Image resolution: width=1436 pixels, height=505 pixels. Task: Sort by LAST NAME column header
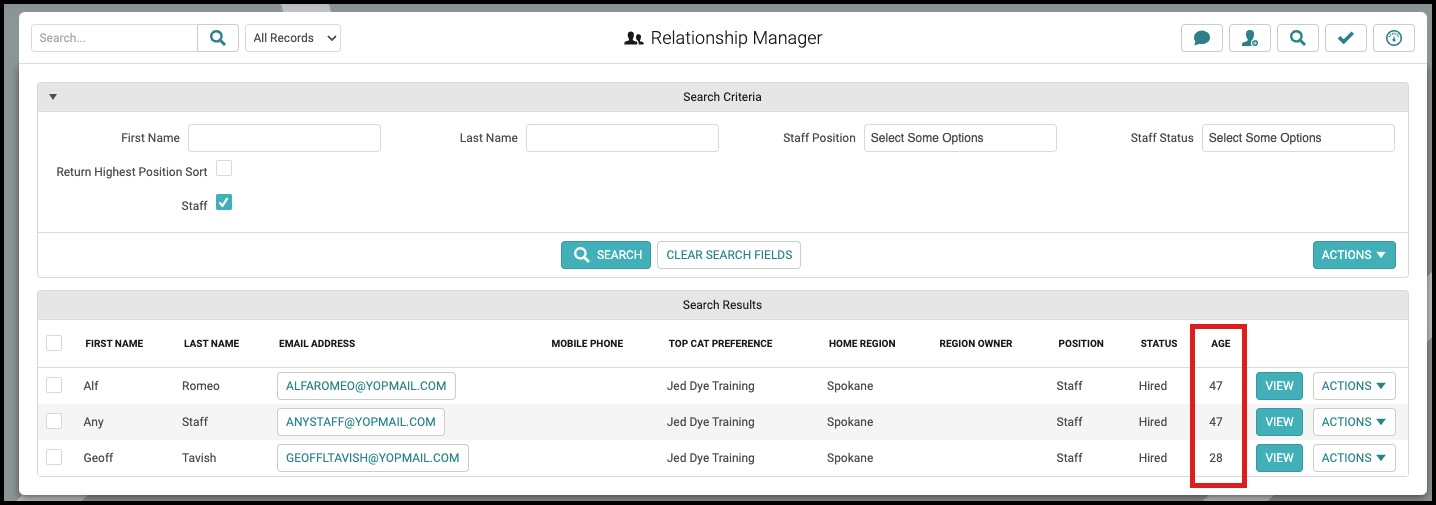coord(211,344)
